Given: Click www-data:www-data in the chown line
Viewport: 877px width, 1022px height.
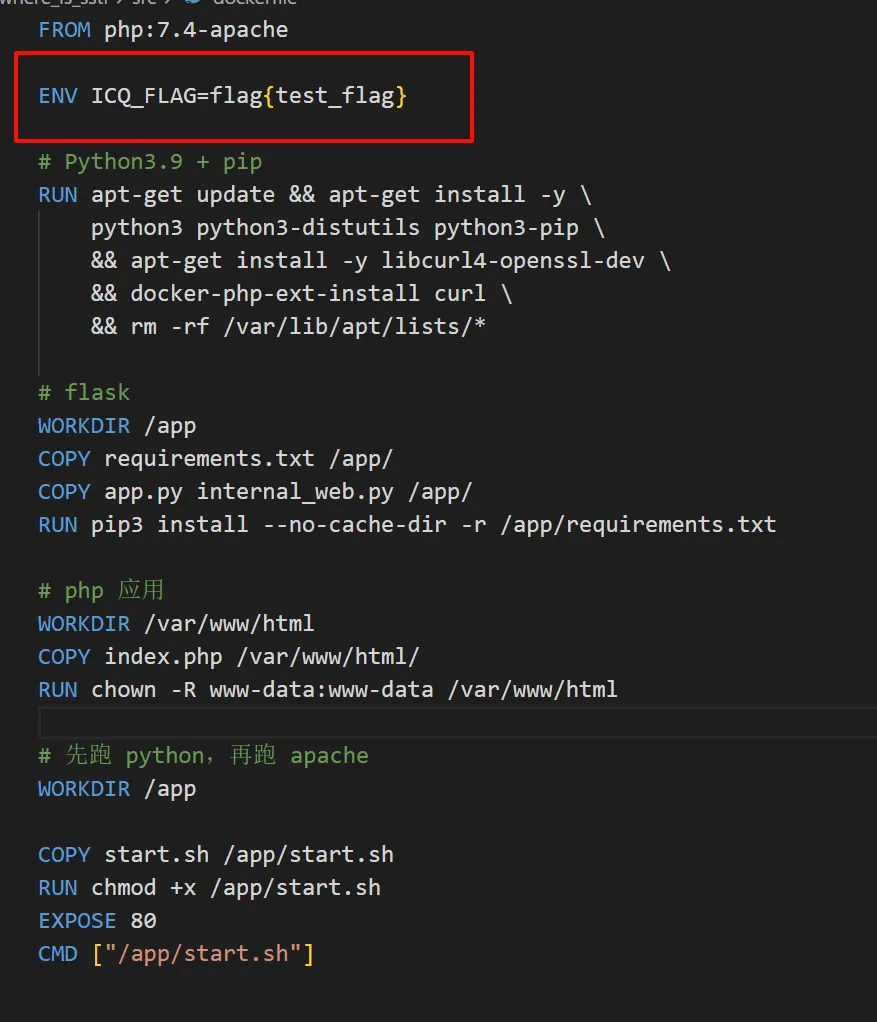Looking at the screenshot, I should point(321,690).
